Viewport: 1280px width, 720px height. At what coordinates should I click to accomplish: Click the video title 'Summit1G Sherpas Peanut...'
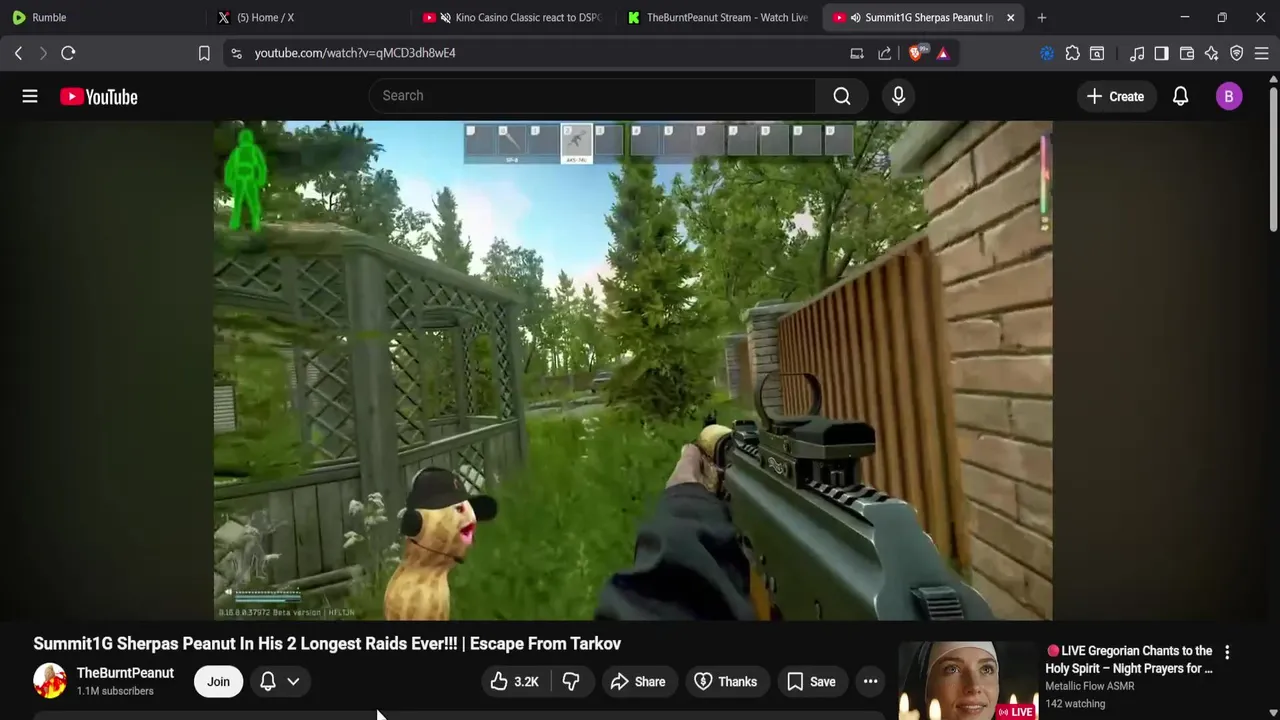pyautogui.click(x=327, y=644)
